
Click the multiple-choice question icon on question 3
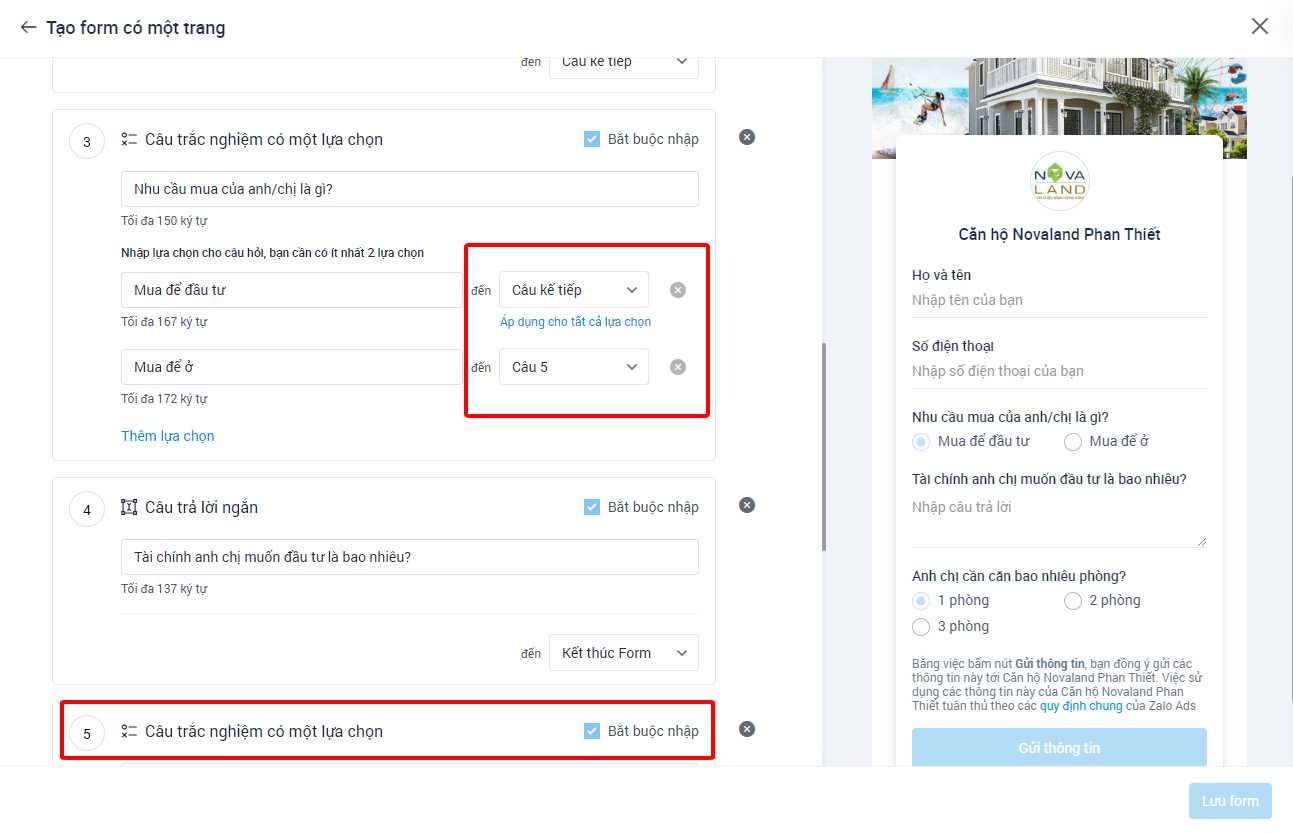click(x=128, y=139)
